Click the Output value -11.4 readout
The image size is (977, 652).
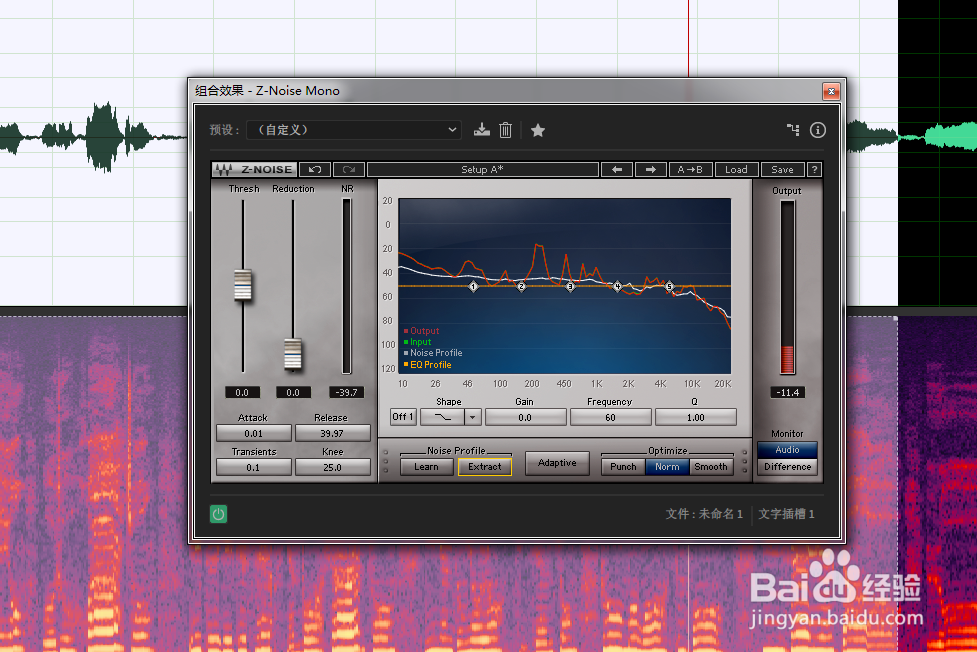(788, 393)
